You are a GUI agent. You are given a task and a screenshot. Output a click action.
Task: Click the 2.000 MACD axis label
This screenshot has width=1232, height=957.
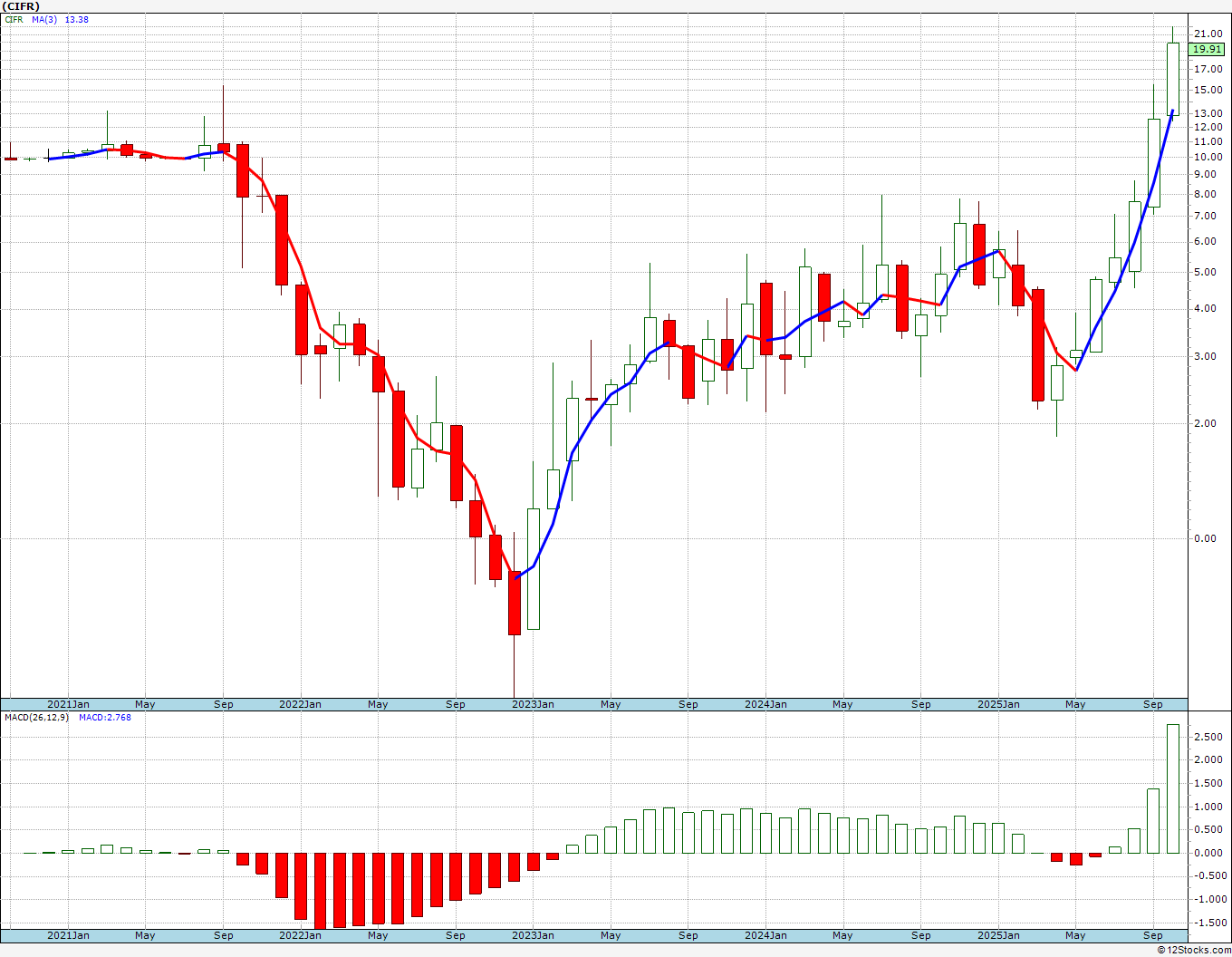coord(1209,760)
